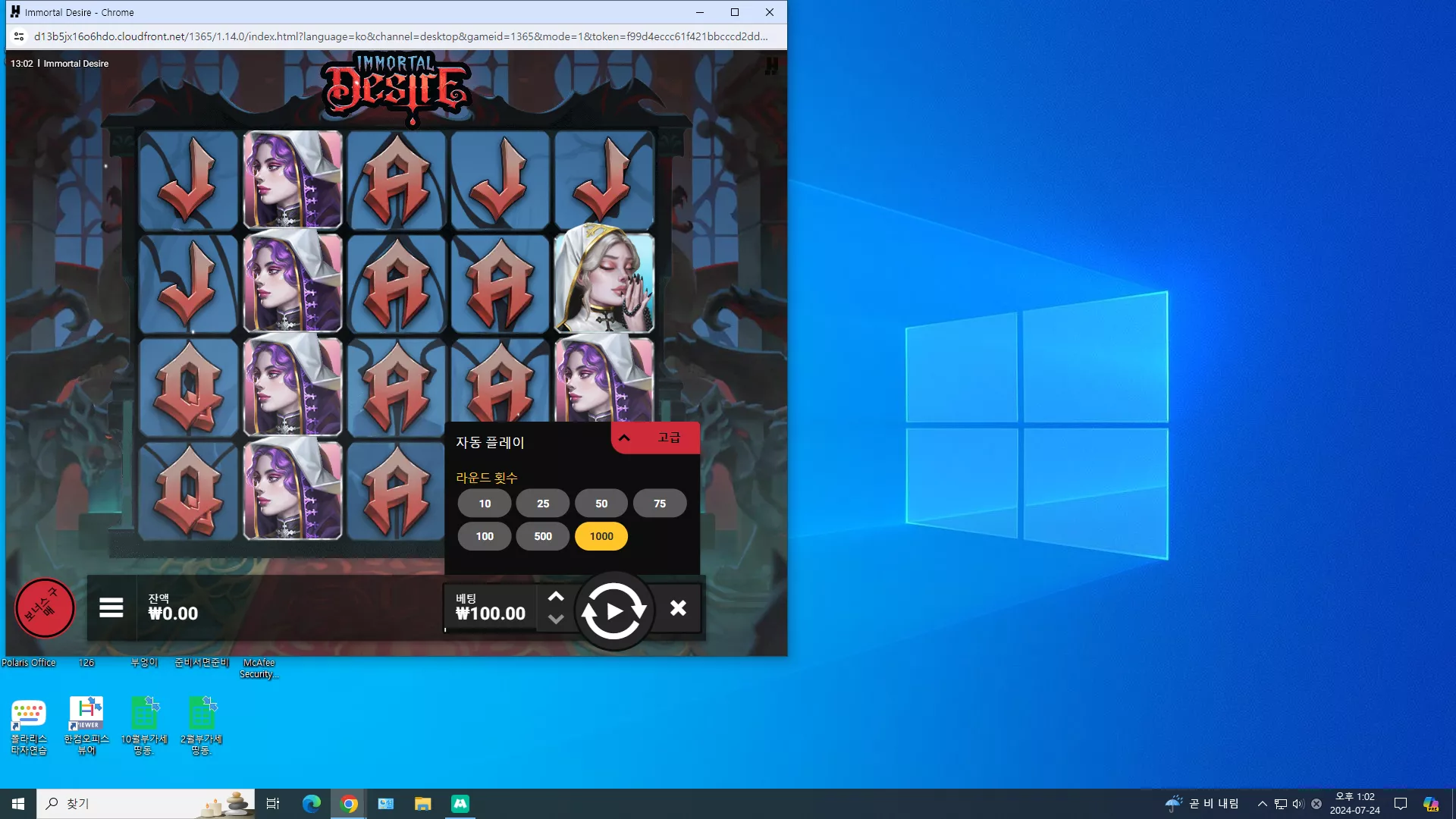Increase the bet with the up arrow

(x=556, y=597)
